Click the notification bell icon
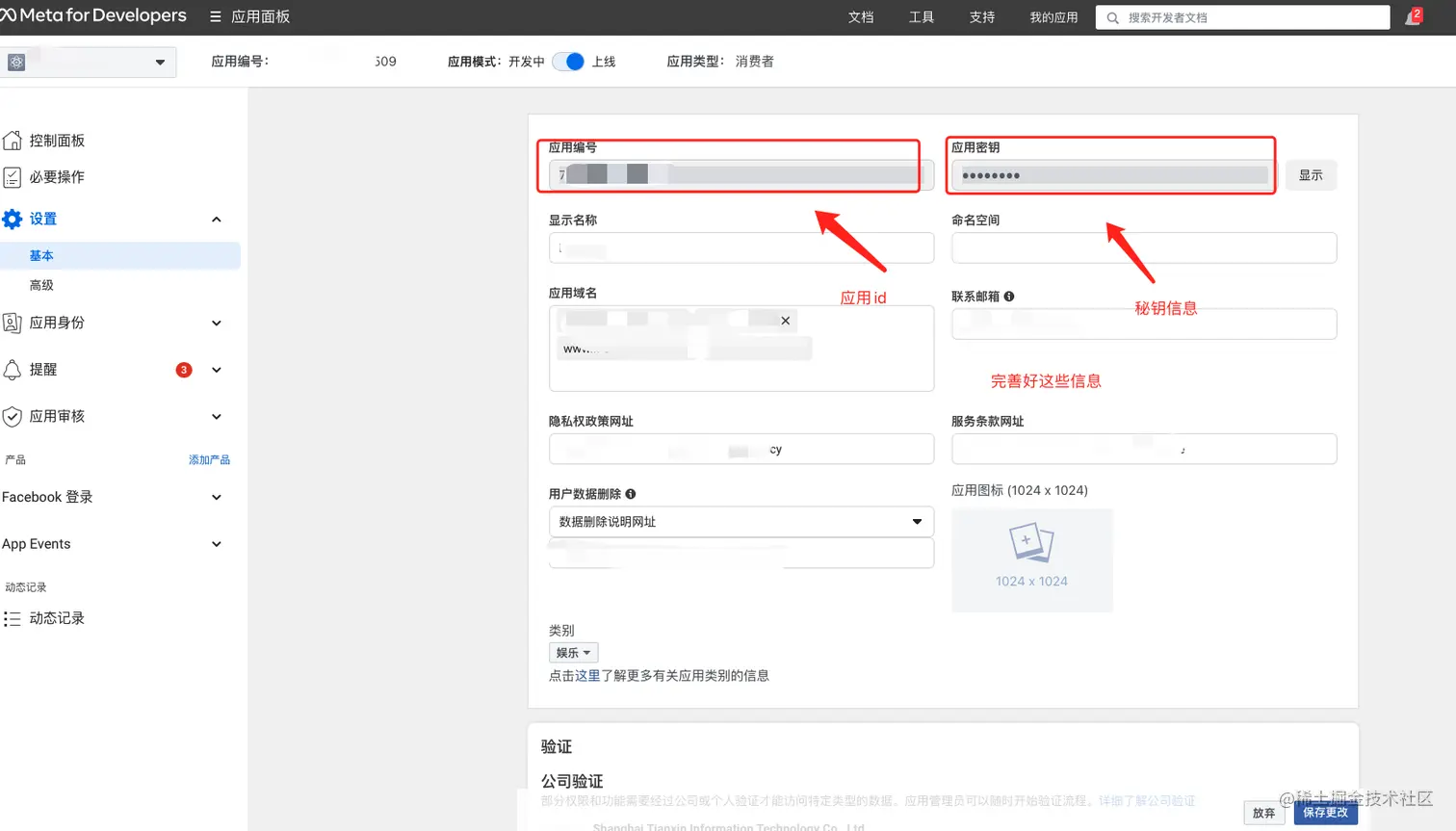The height and width of the screenshot is (831, 1456). pos(1413,17)
